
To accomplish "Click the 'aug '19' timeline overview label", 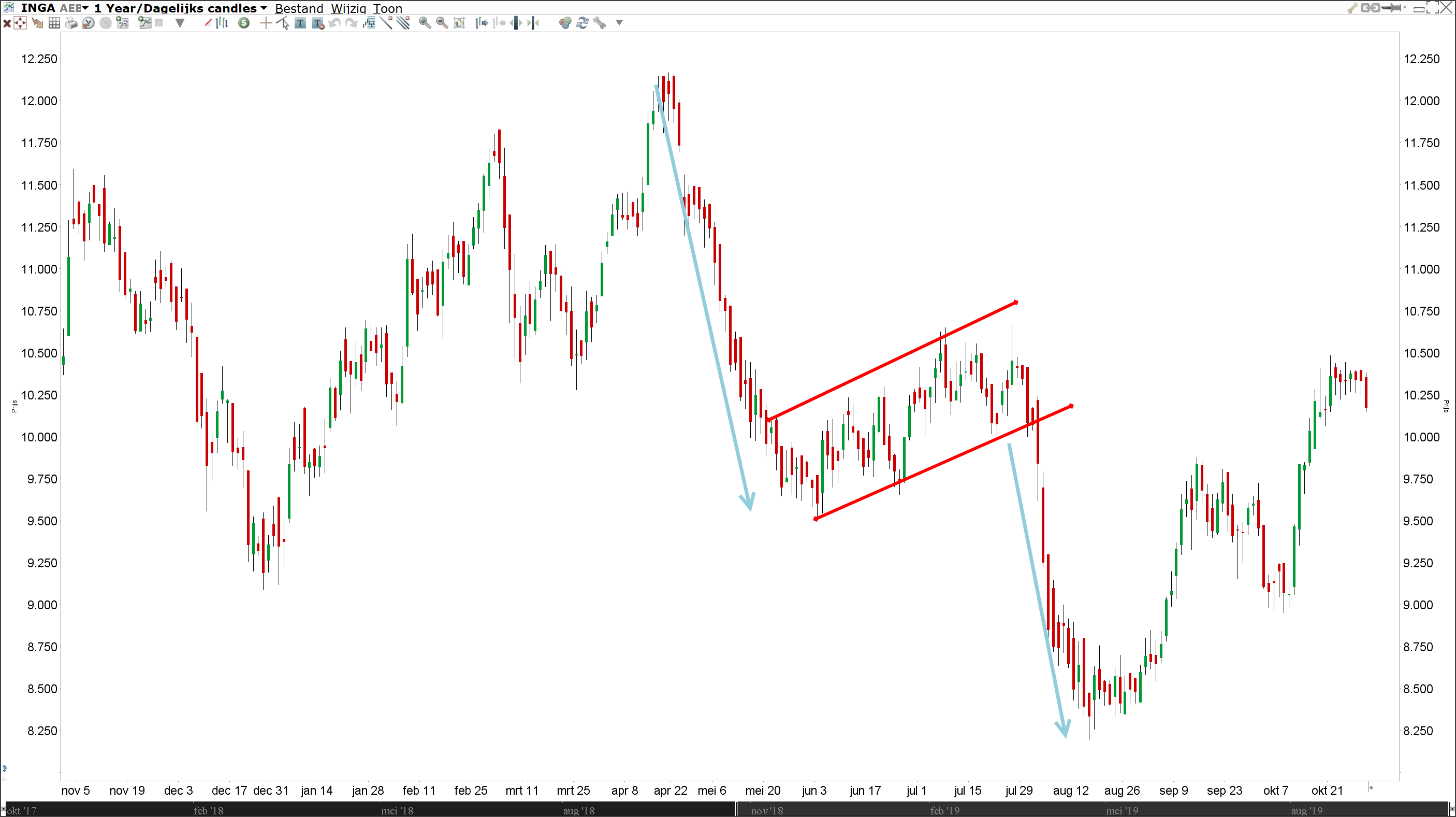I will (1307, 810).
